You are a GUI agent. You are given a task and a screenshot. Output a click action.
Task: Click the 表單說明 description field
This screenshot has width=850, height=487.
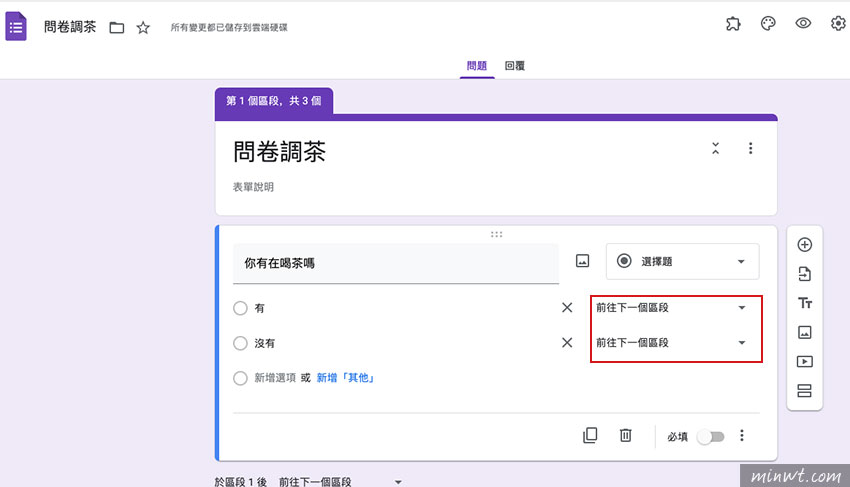pos(253,187)
